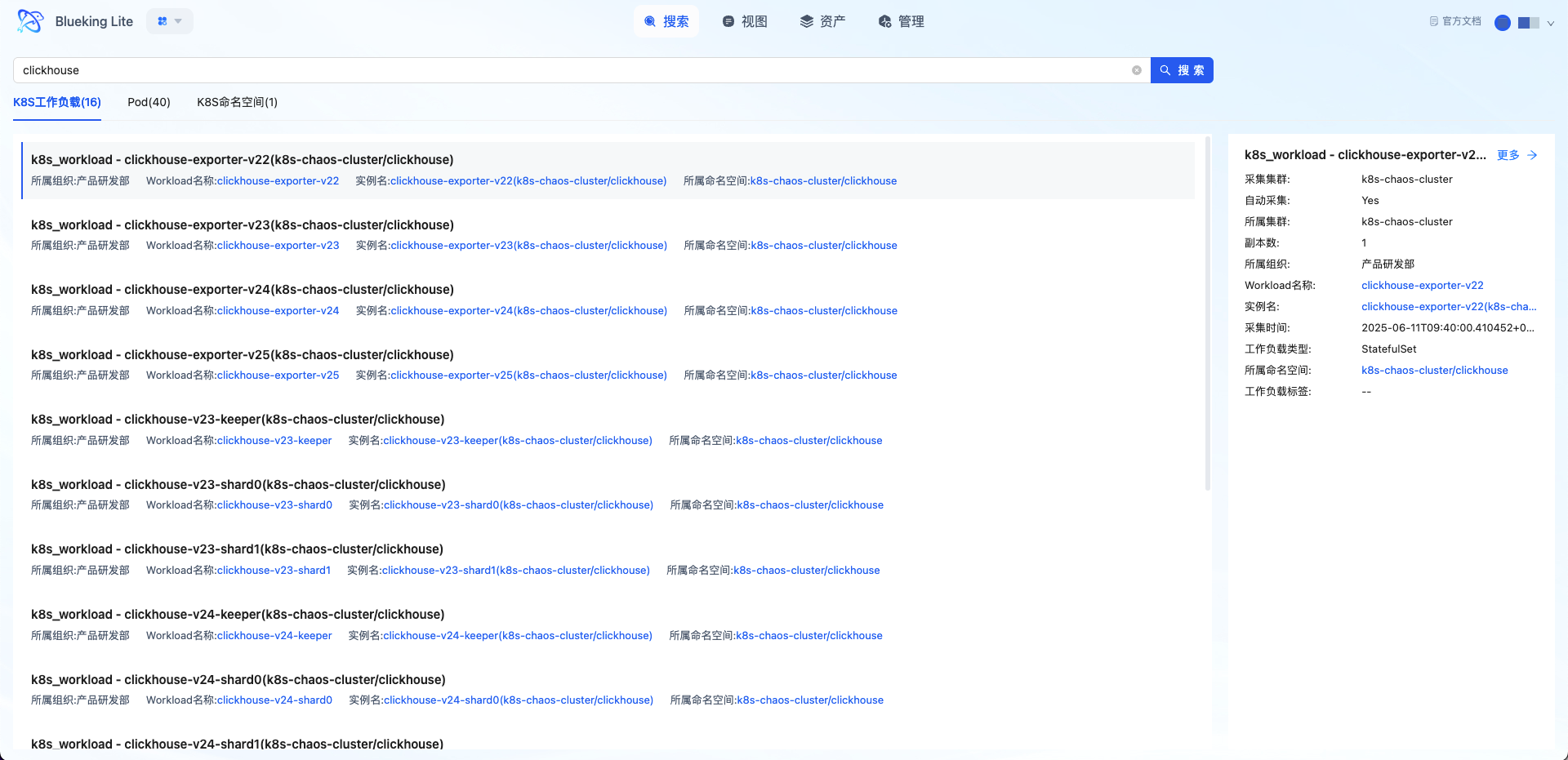
Task: Click the 采集时间 timestamp value
Action: coord(1448,328)
